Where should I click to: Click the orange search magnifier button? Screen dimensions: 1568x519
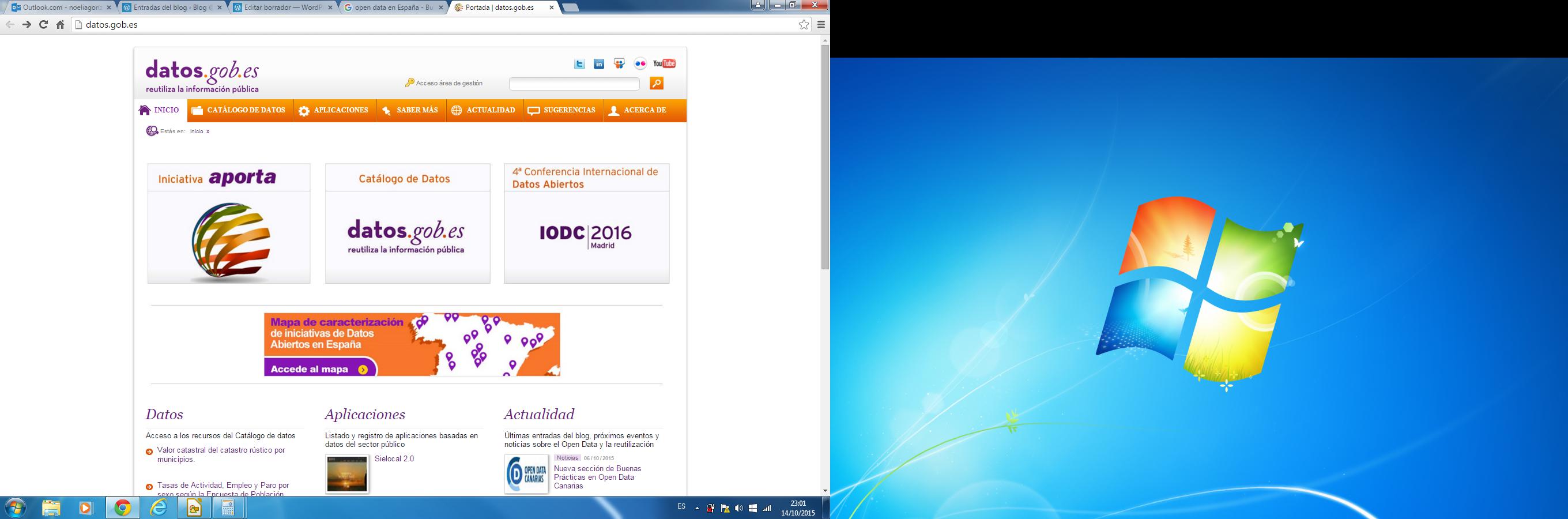[656, 84]
